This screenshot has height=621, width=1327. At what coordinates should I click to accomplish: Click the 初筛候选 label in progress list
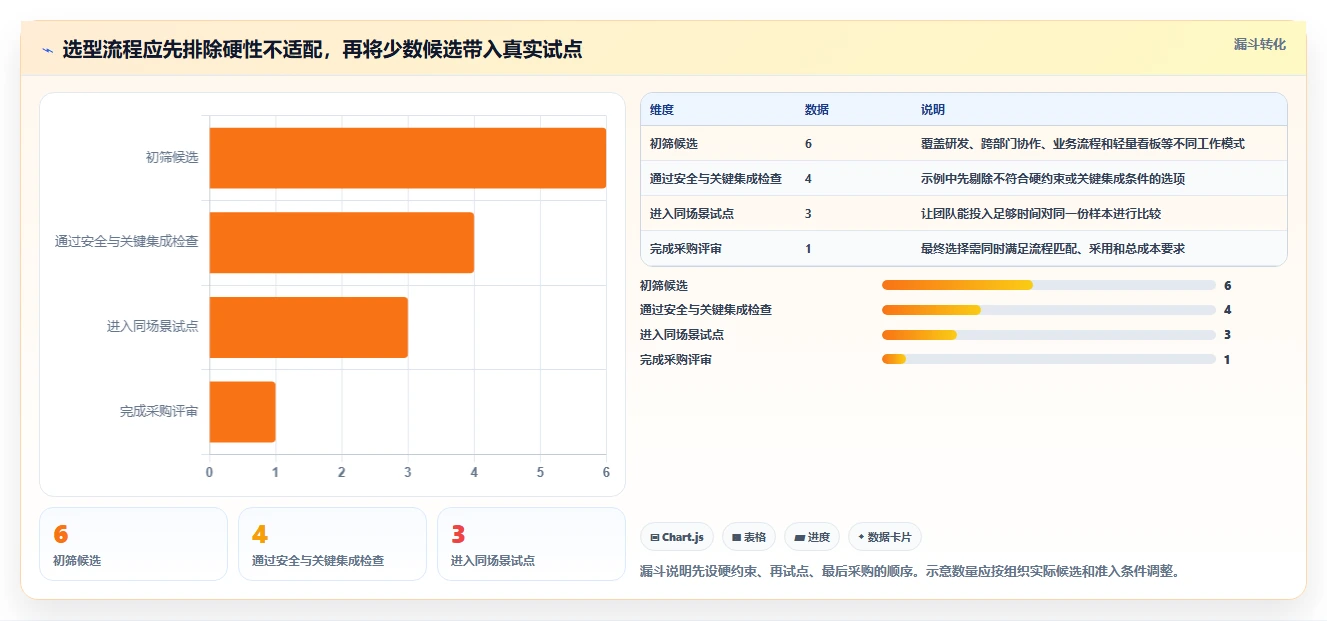pyautogui.click(x=664, y=286)
